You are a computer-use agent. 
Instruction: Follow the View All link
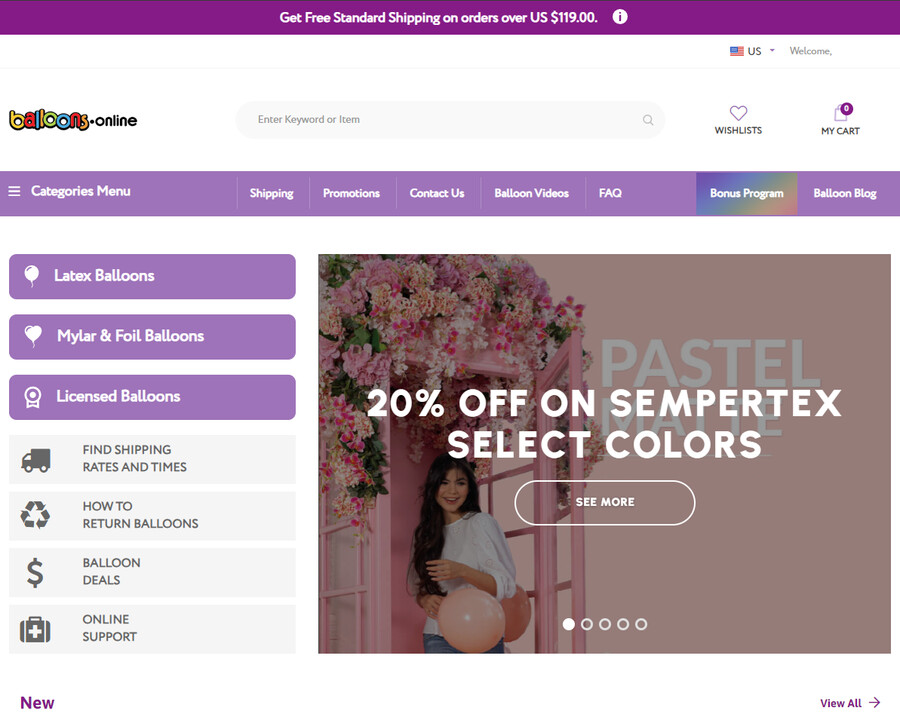pyautogui.click(x=849, y=703)
